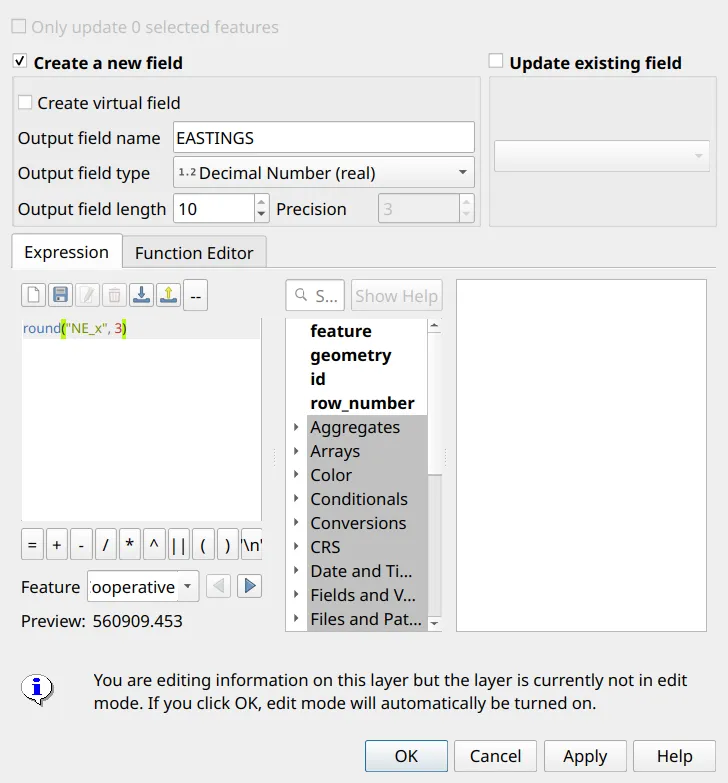728x783 pixels.
Task: Click the Show Help button
Action: point(396,296)
